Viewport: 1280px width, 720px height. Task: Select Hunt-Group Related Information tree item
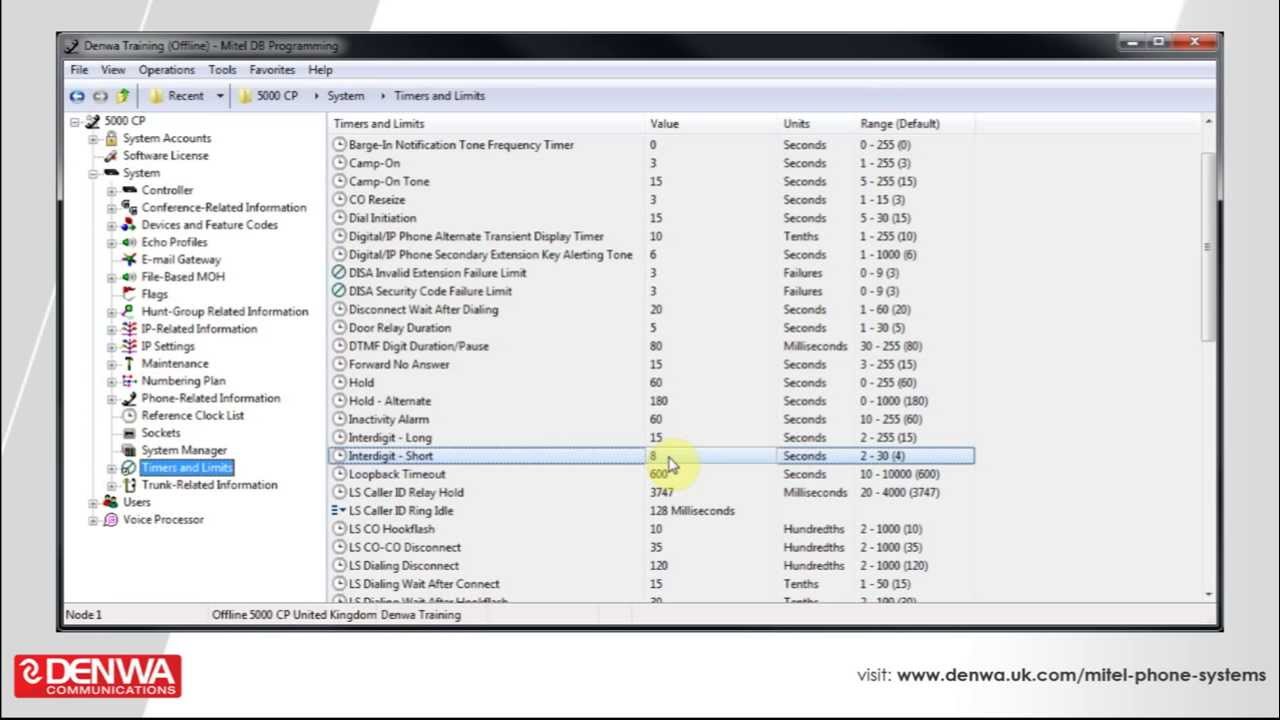(225, 312)
